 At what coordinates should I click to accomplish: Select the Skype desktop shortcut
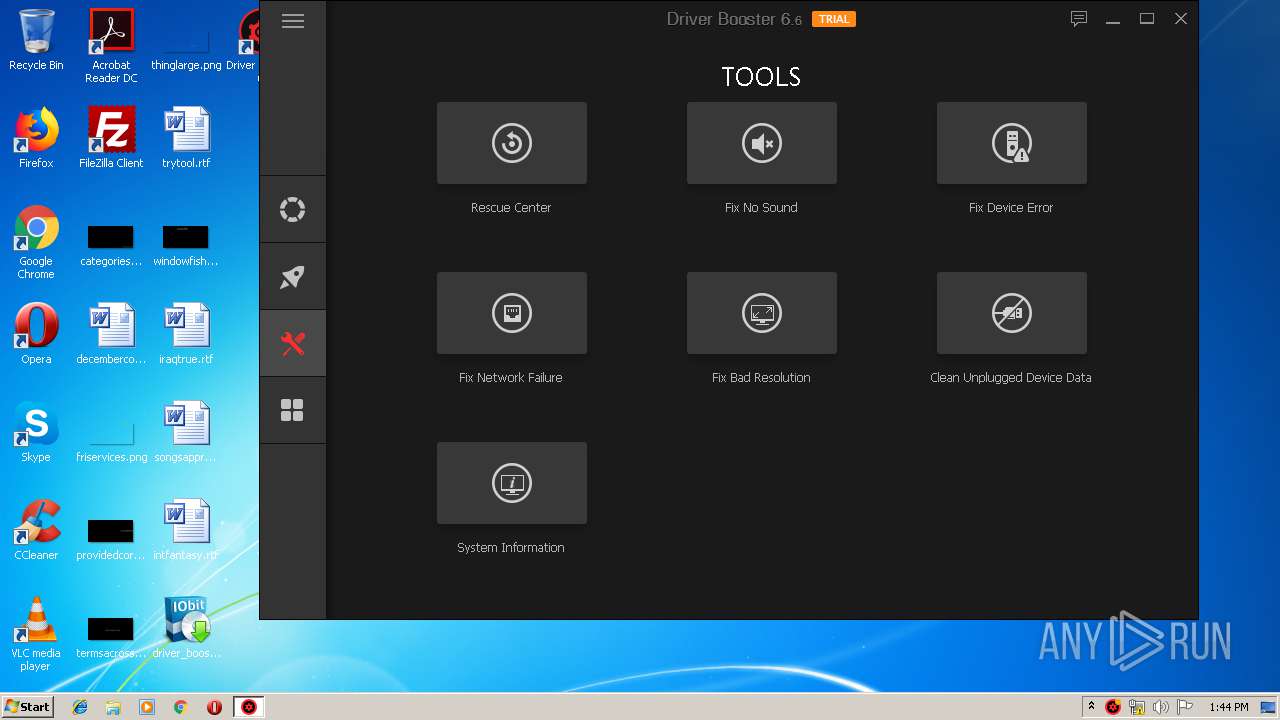(x=36, y=432)
